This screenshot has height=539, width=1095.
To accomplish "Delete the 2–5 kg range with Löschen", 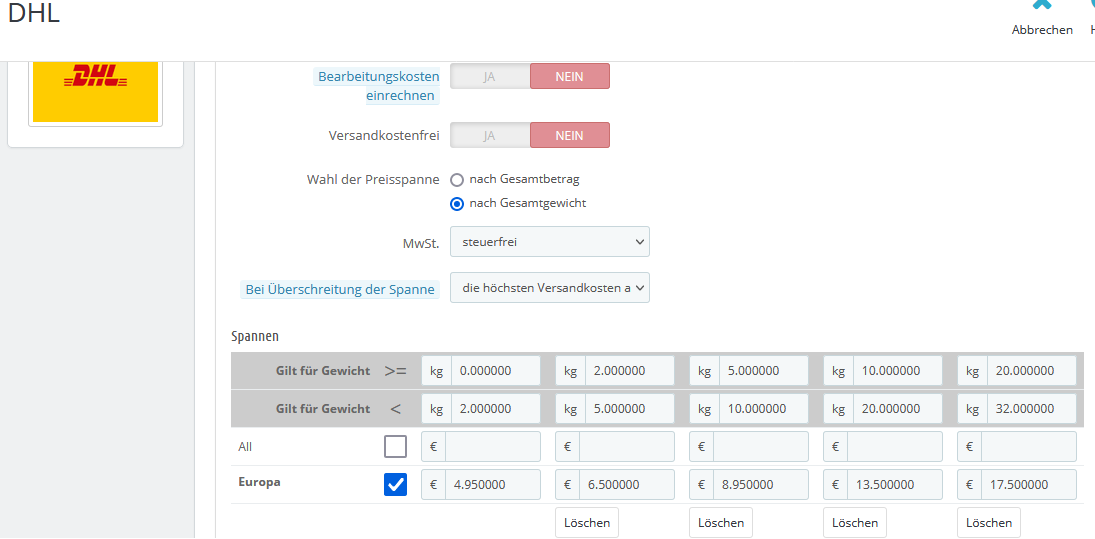I will coord(587,522).
